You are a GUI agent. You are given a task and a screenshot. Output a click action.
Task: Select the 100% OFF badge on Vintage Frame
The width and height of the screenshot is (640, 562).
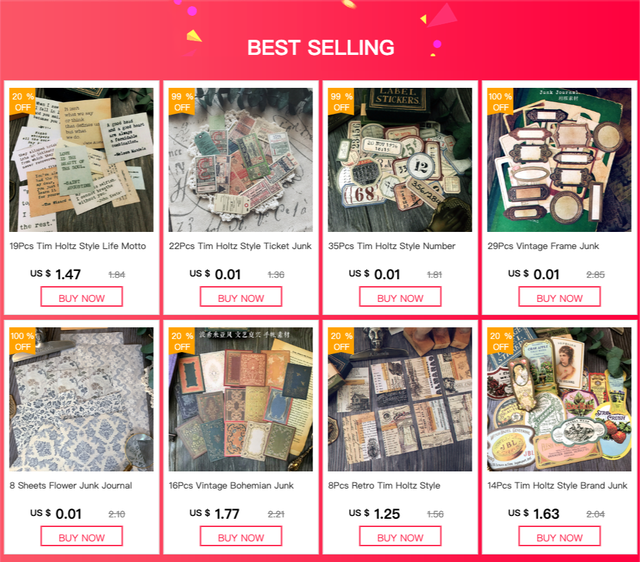pyautogui.click(x=500, y=102)
